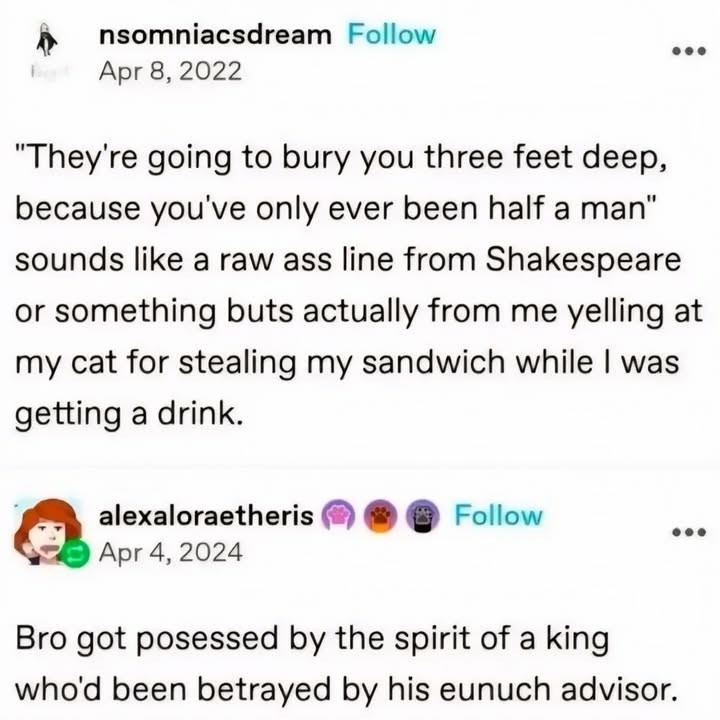720x720 pixels.
Task: Follow nsomniacsdream
Action: [391, 34]
